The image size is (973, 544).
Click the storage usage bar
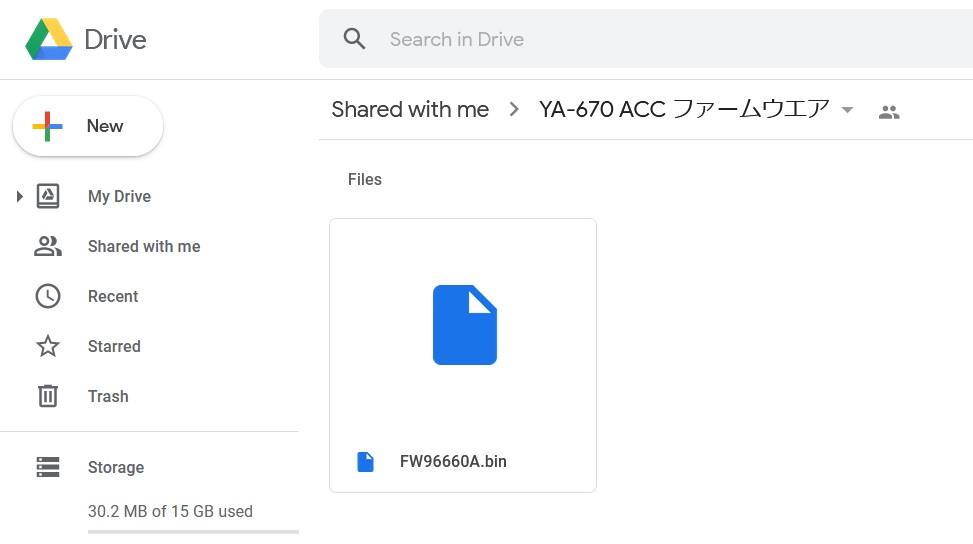point(193,532)
